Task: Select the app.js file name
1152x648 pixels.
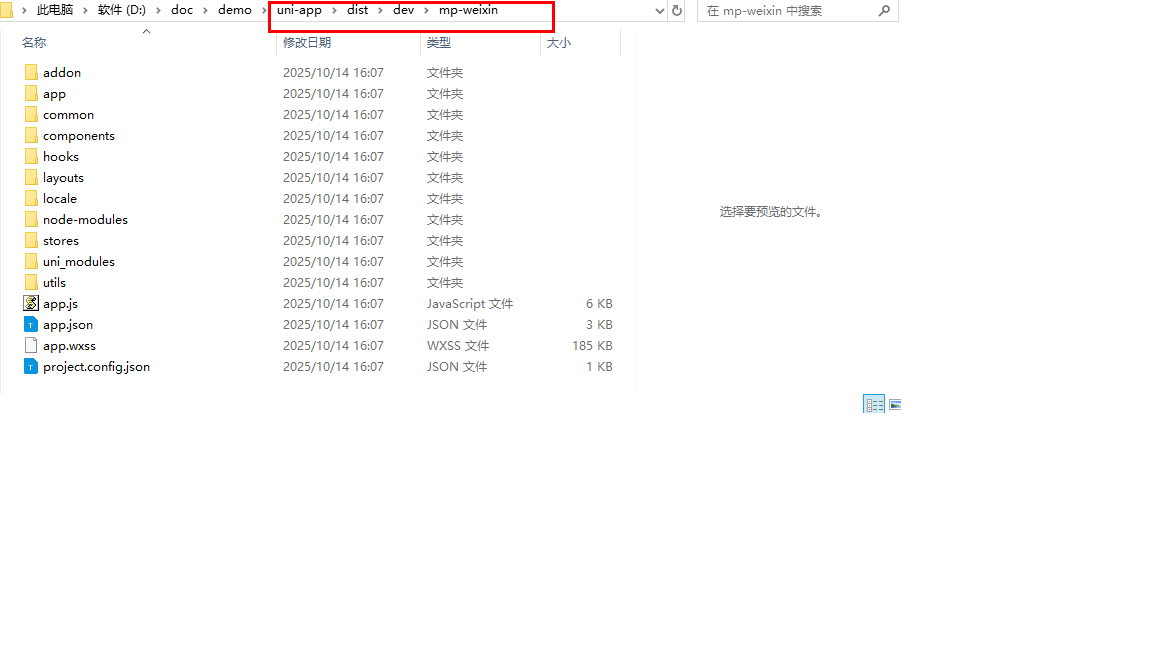Action: click(60, 303)
